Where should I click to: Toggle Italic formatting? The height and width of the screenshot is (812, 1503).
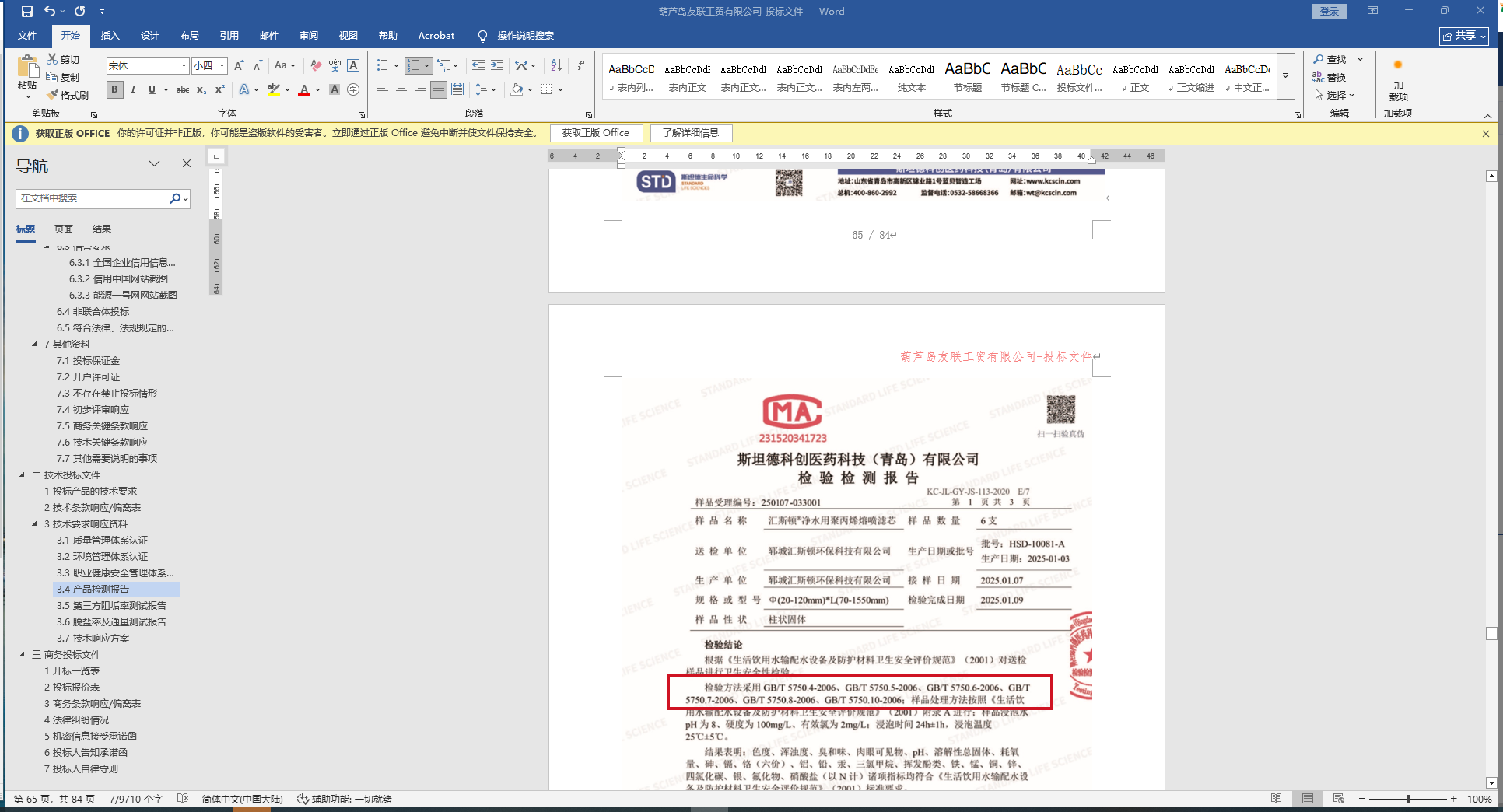(133, 89)
